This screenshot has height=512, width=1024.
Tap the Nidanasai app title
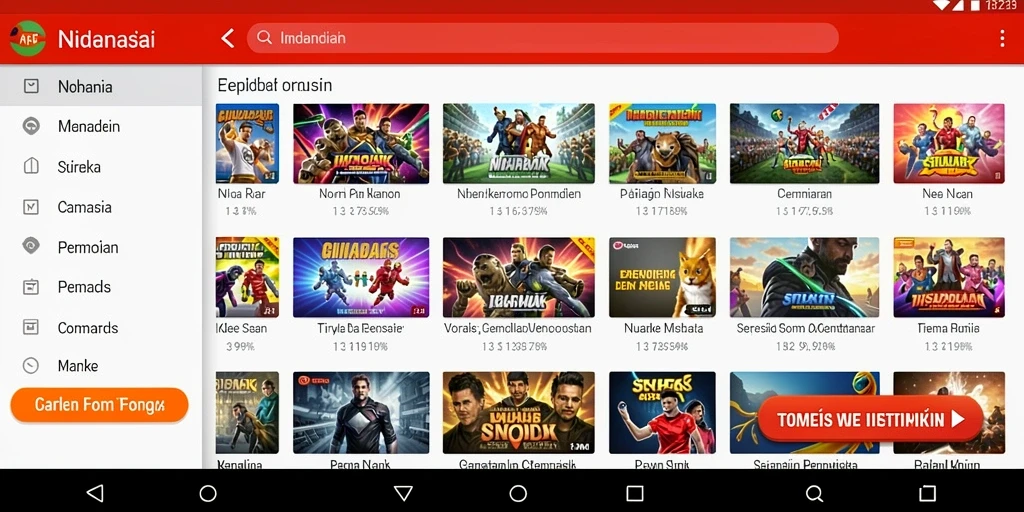106,39
